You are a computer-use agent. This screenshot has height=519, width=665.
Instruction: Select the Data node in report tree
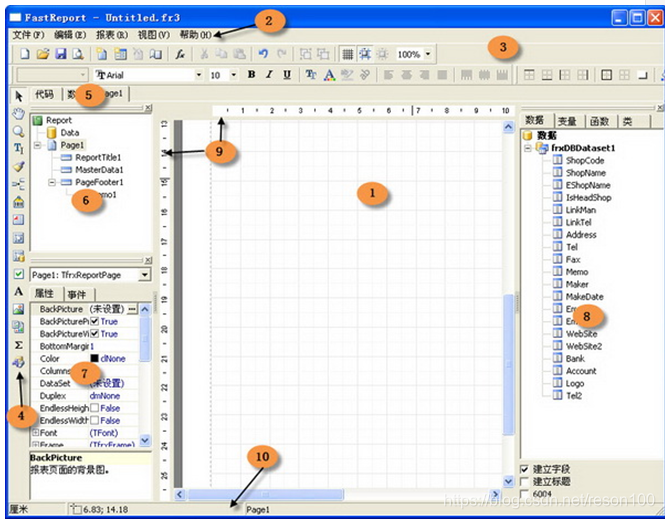(70, 133)
